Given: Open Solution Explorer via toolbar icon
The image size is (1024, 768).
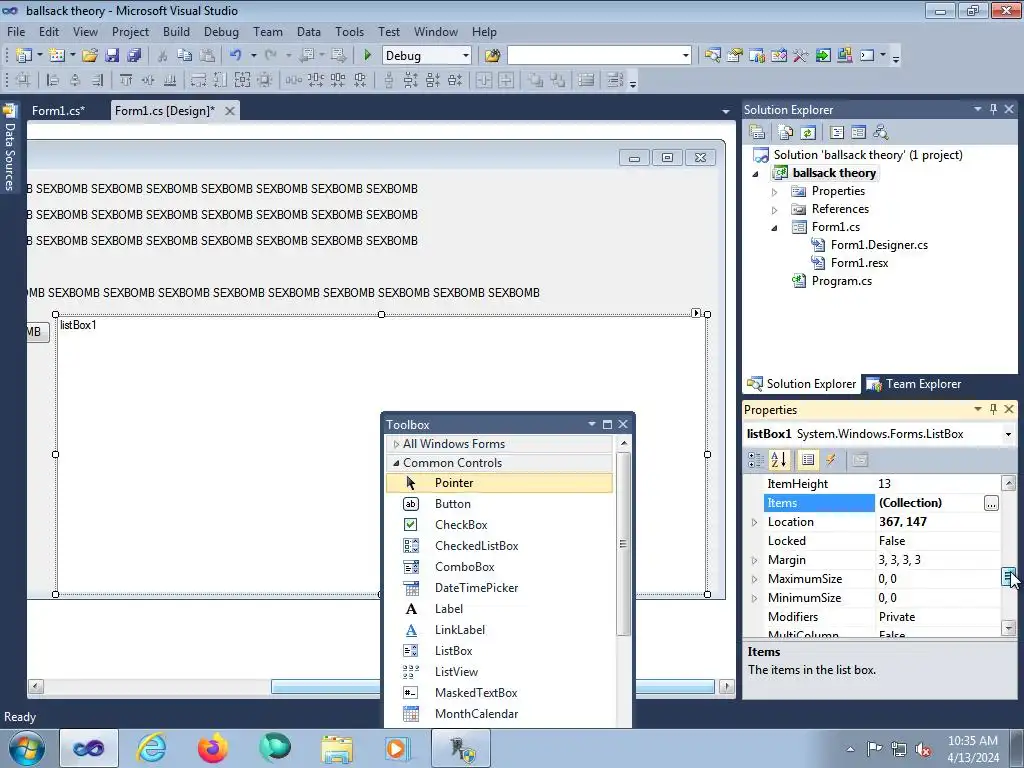Looking at the screenshot, I should 712,56.
